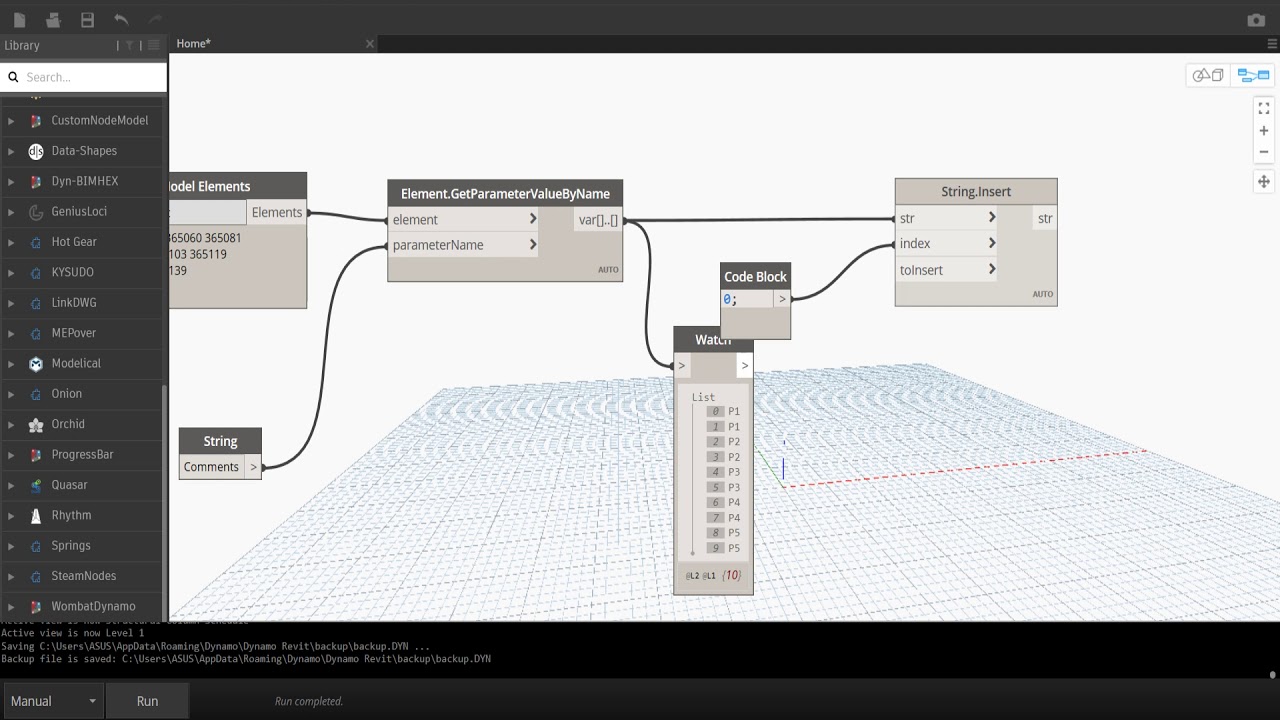Click the Onion package icon
1280x720 pixels.
click(36, 394)
